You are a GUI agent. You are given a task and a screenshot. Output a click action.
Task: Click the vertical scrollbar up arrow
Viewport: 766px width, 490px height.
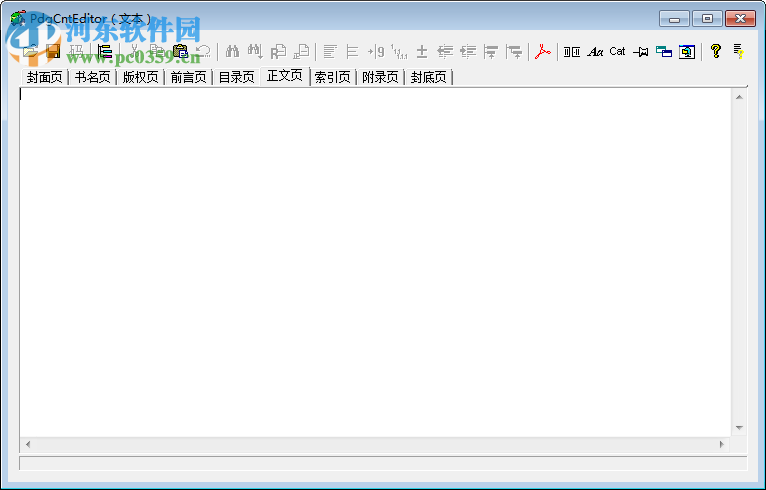(x=739, y=97)
